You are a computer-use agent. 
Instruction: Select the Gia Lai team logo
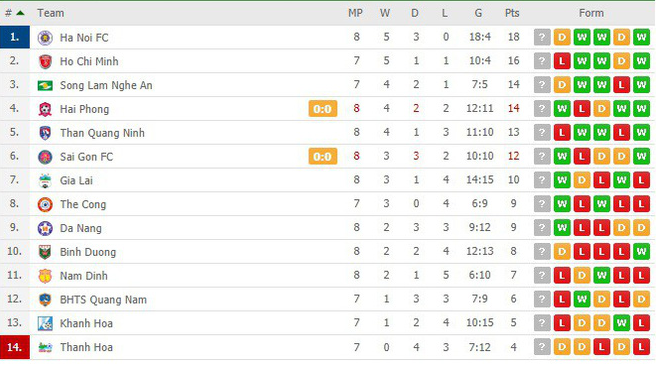tap(45, 181)
